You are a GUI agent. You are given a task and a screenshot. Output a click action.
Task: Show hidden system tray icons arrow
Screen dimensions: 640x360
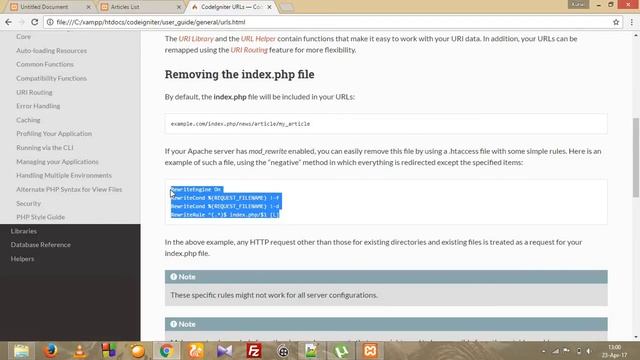pos(543,351)
